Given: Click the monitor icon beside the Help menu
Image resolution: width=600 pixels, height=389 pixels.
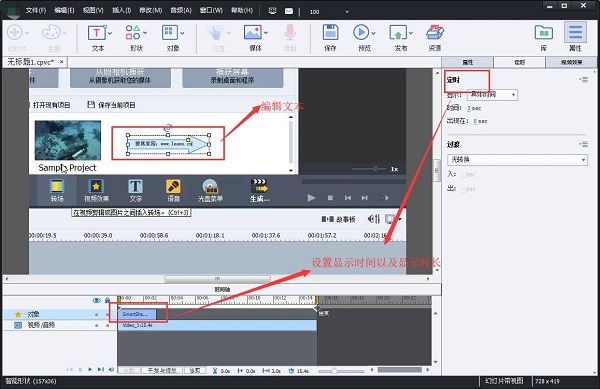Looking at the screenshot, I should 272,11.
